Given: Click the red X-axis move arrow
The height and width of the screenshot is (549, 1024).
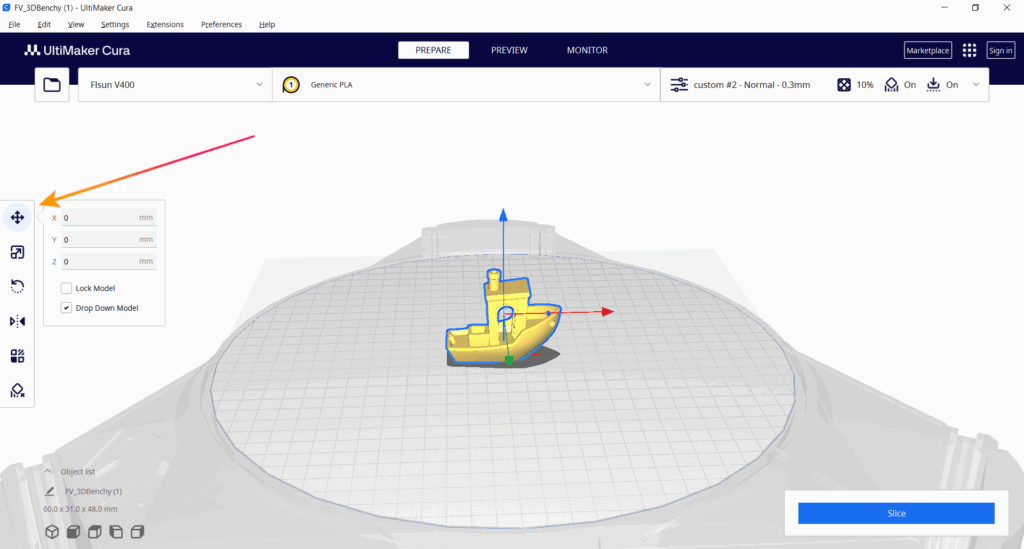Looking at the screenshot, I should click(607, 311).
